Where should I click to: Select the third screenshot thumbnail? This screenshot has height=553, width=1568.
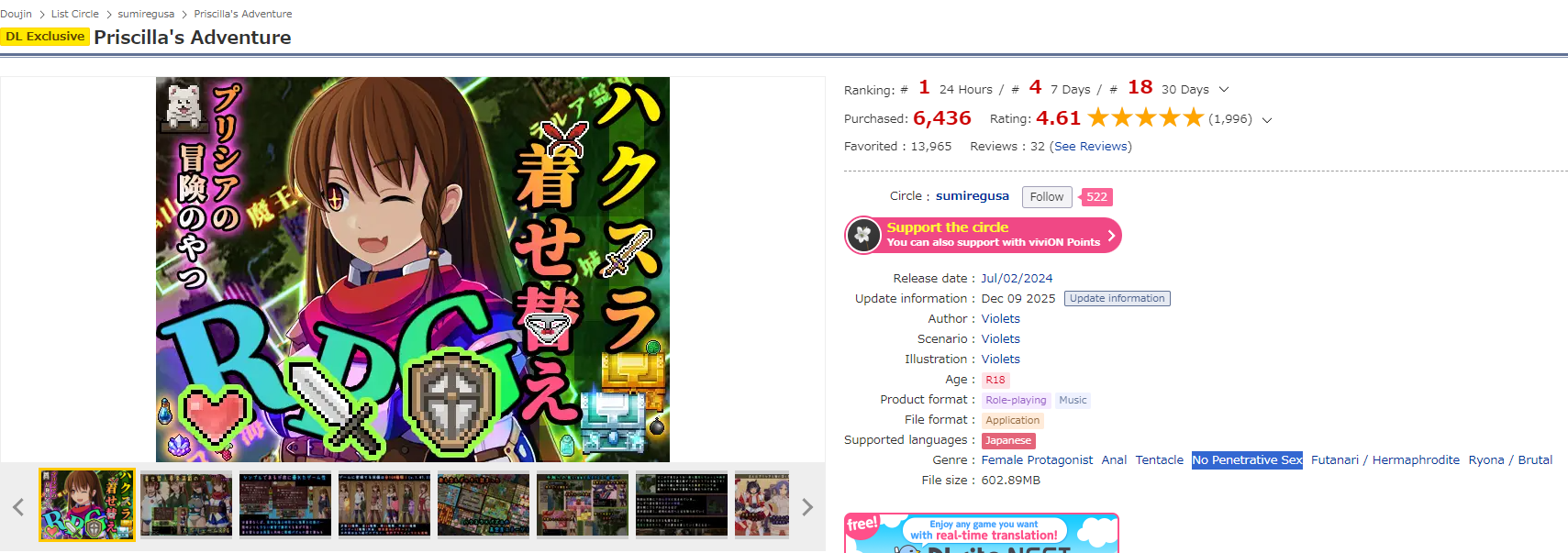click(285, 504)
